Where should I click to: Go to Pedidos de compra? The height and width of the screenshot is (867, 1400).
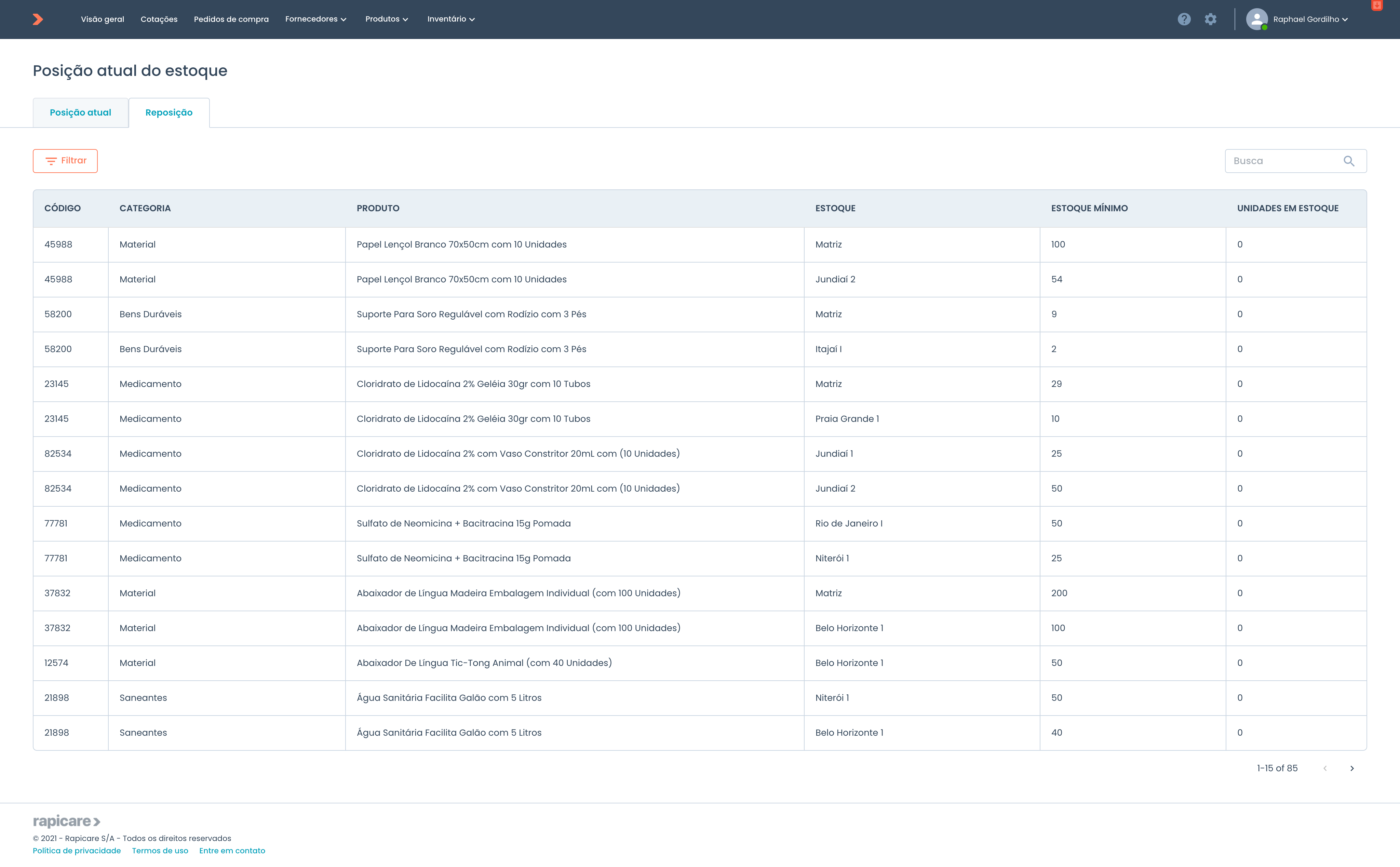pos(231,19)
